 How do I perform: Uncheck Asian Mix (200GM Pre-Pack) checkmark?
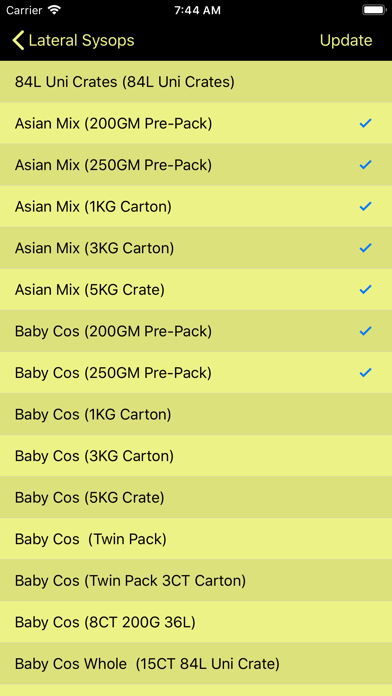tap(365, 123)
